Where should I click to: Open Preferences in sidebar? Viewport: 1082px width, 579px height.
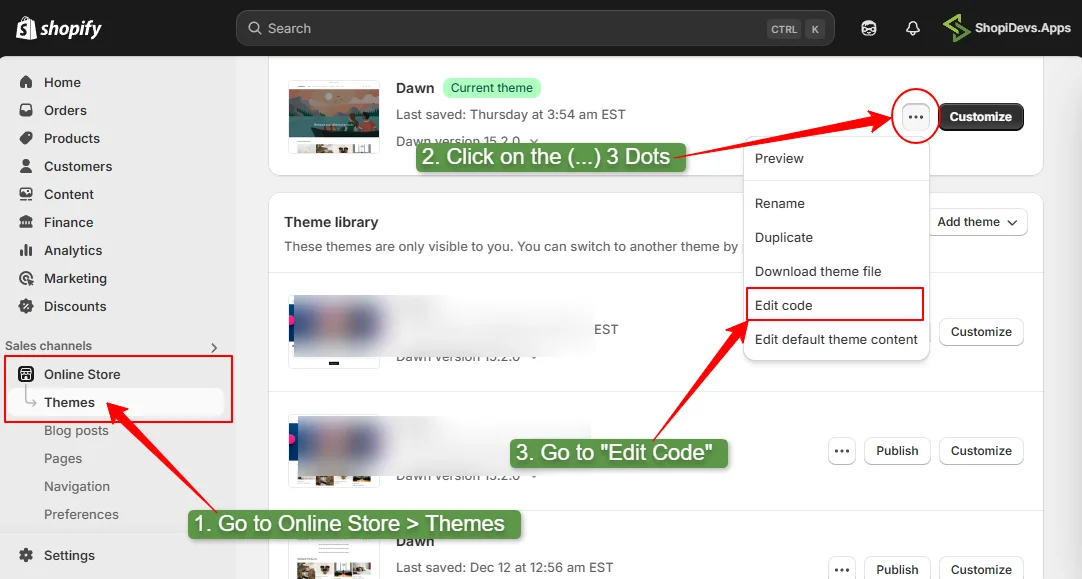point(81,514)
